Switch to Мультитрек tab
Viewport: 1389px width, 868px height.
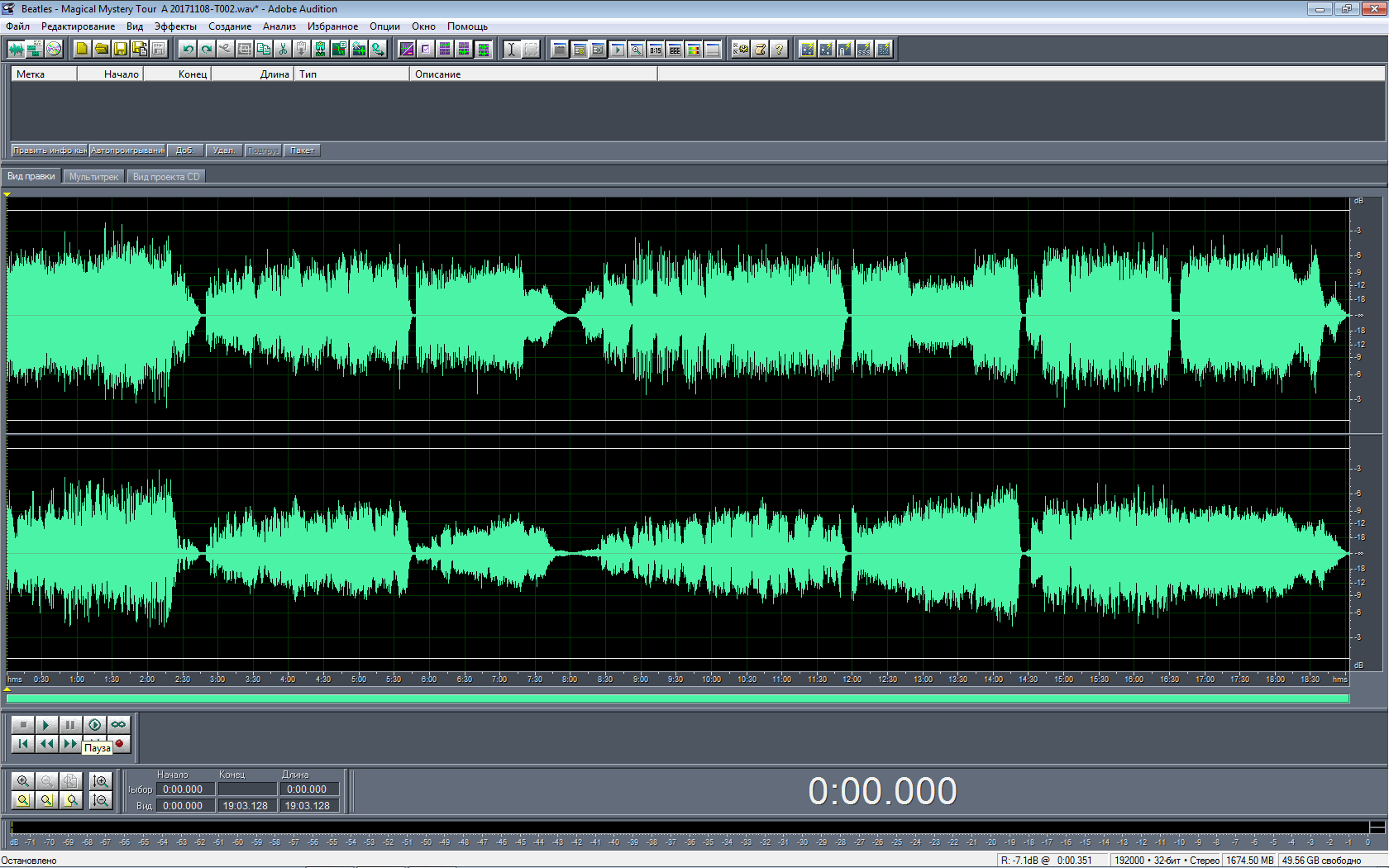pos(93,177)
